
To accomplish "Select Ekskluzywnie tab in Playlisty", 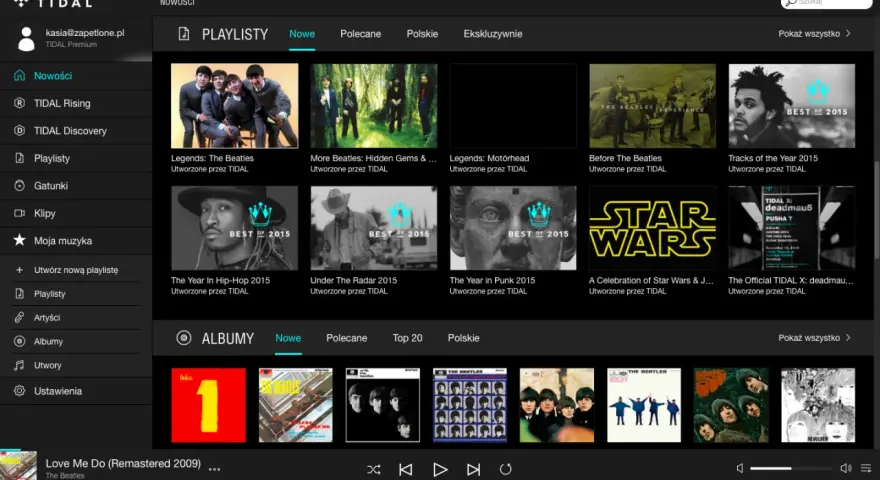I will (493, 34).
